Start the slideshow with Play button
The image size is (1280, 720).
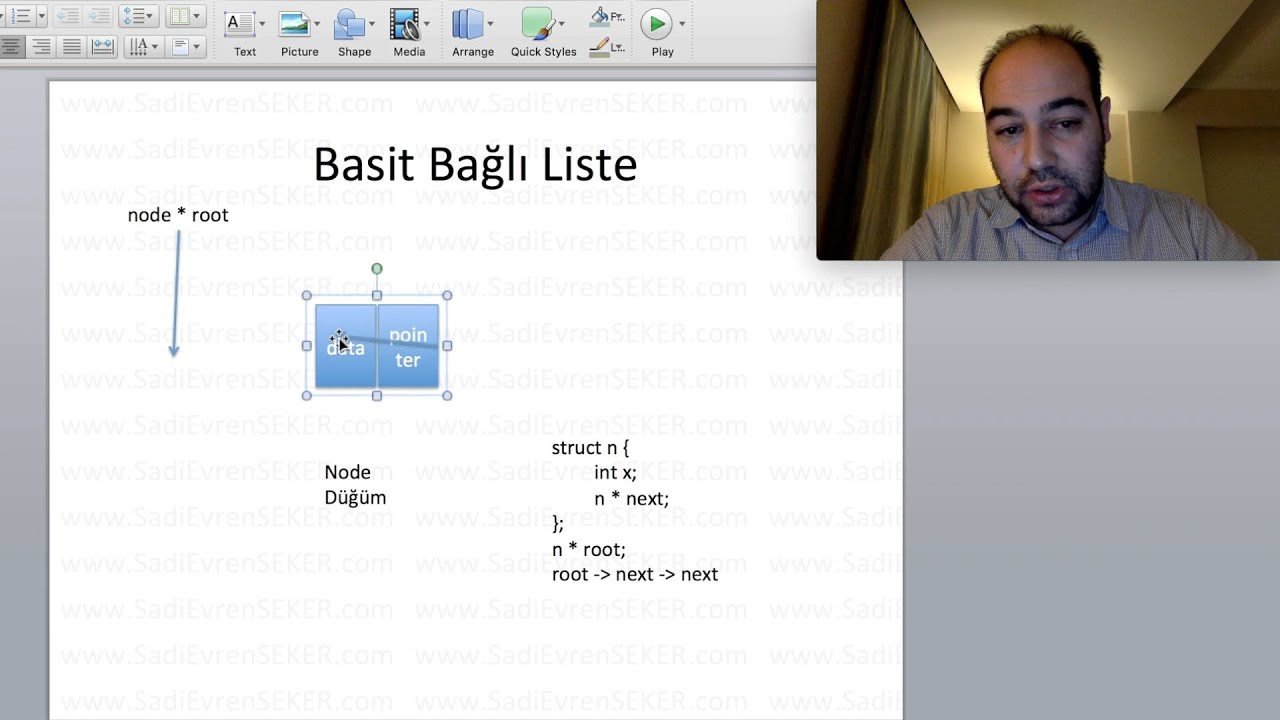(656, 23)
